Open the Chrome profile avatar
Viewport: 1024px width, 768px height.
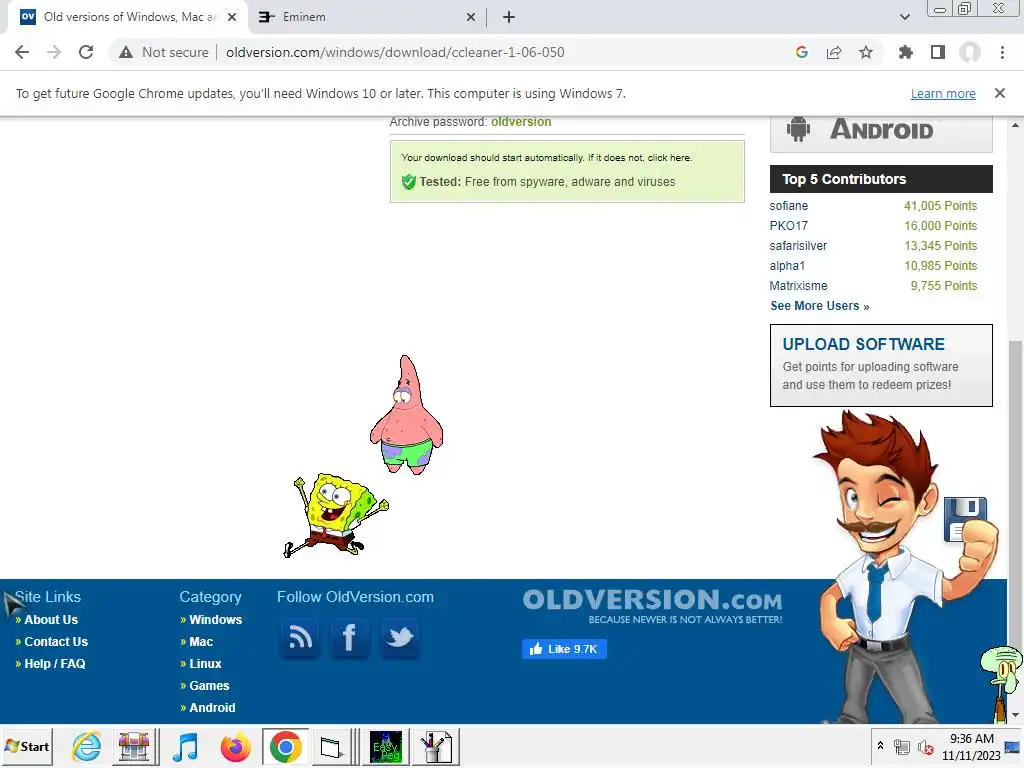pyautogui.click(x=970, y=52)
